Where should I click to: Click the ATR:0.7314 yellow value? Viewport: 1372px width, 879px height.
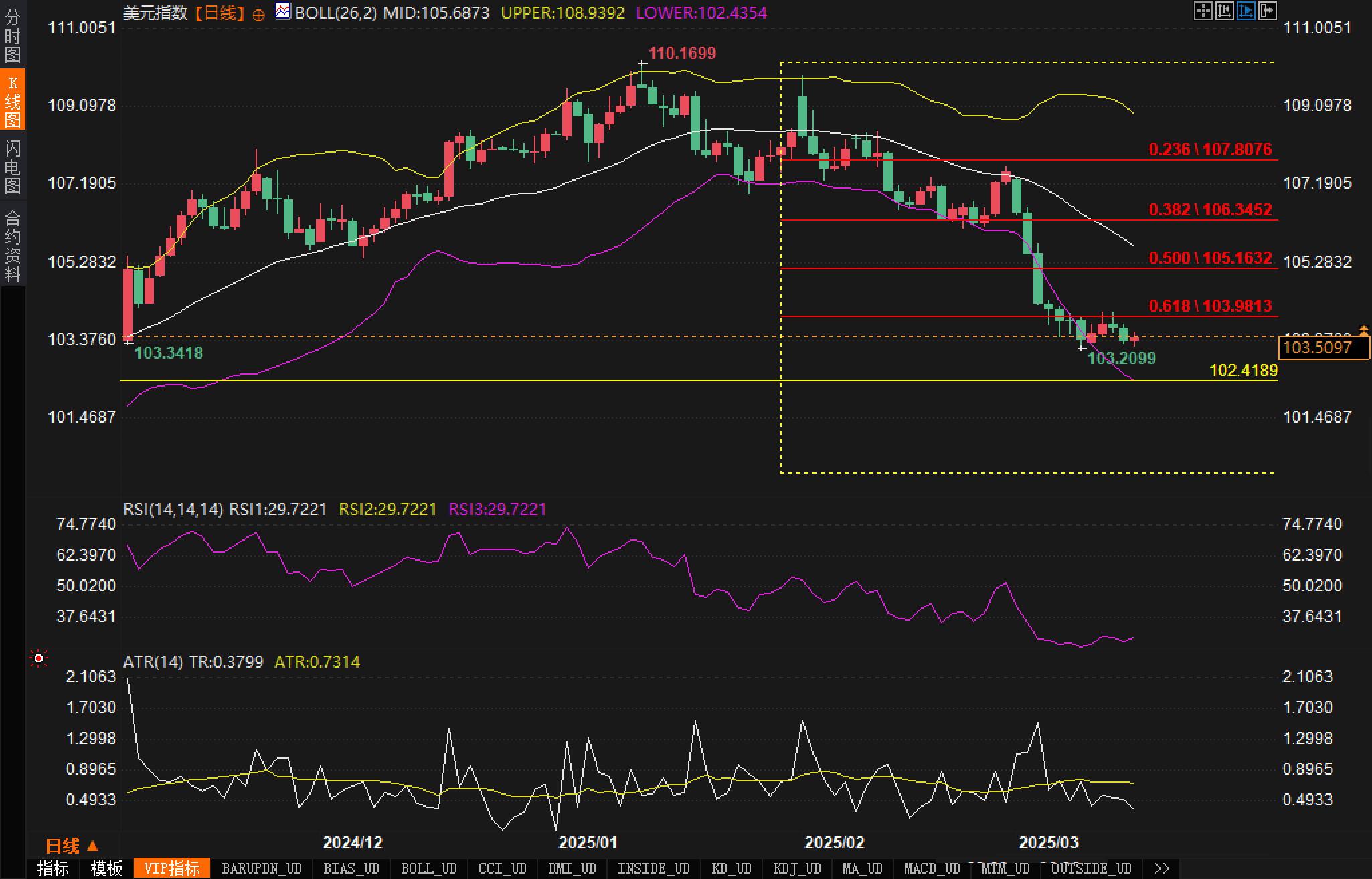[317, 662]
